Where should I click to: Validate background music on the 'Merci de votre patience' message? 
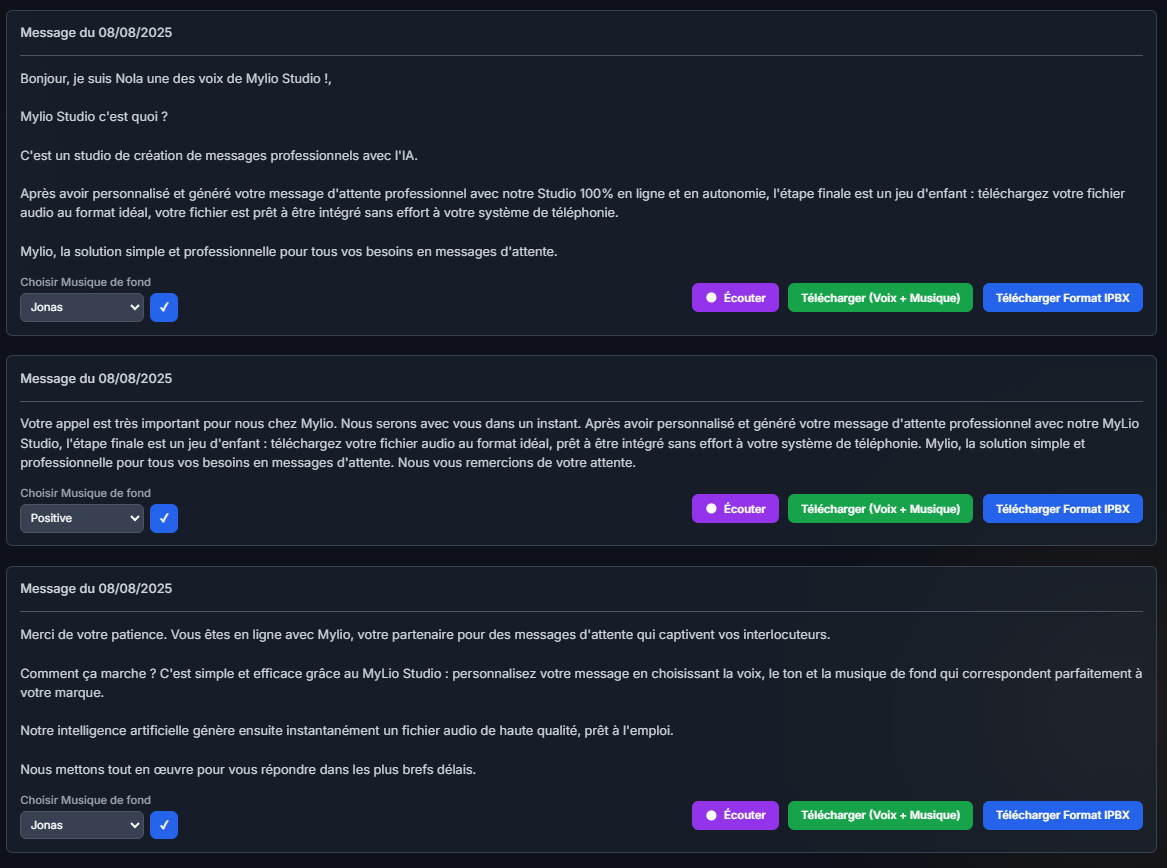tap(164, 825)
